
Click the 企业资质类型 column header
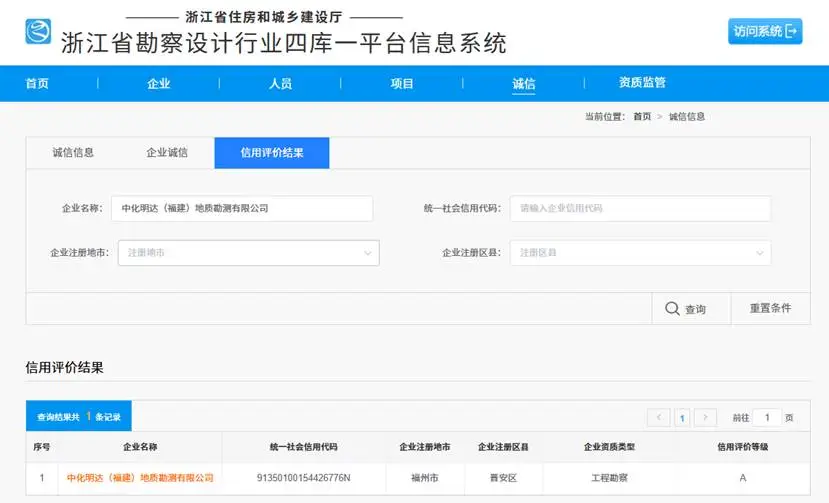click(609, 447)
